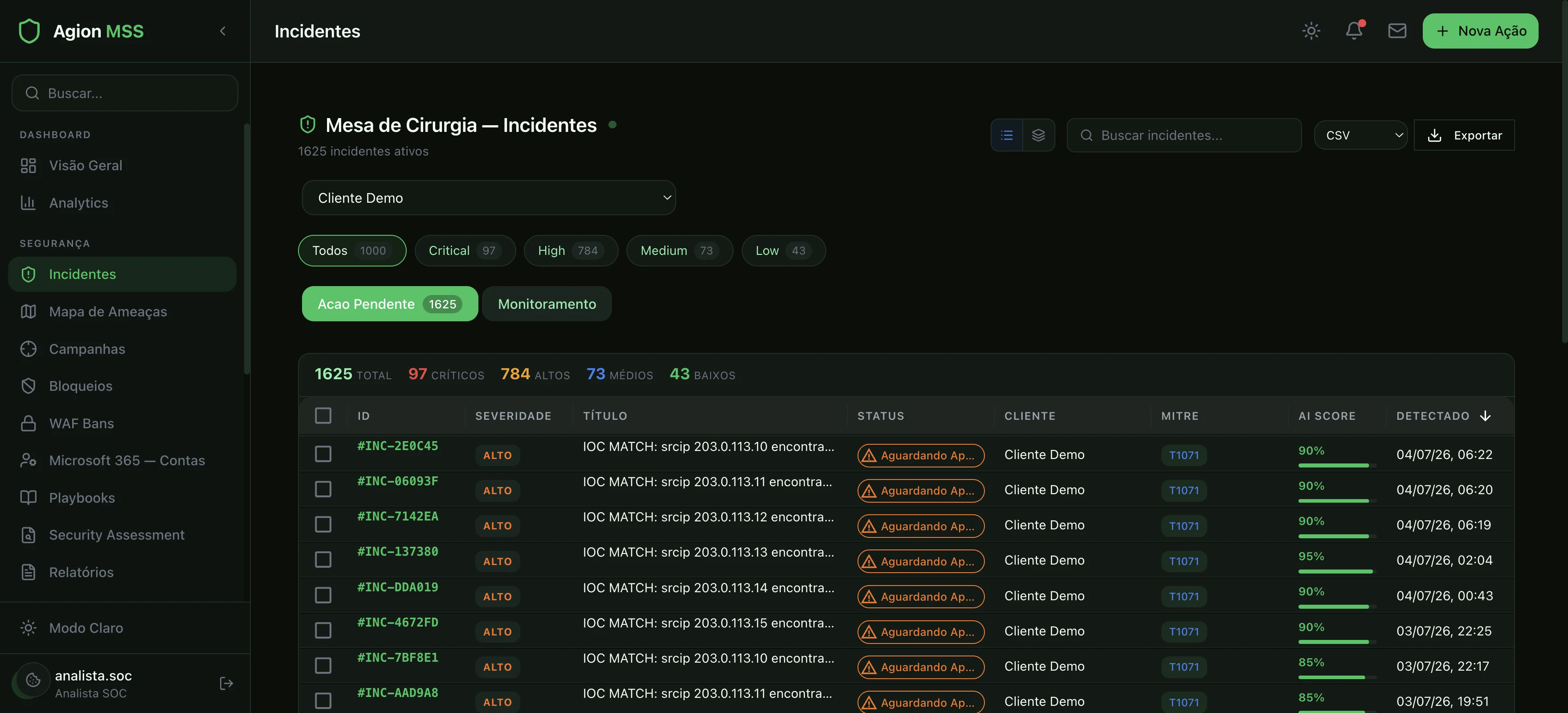Switch to grouped layers view icon
Image resolution: width=1568 pixels, height=713 pixels.
tap(1038, 135)
